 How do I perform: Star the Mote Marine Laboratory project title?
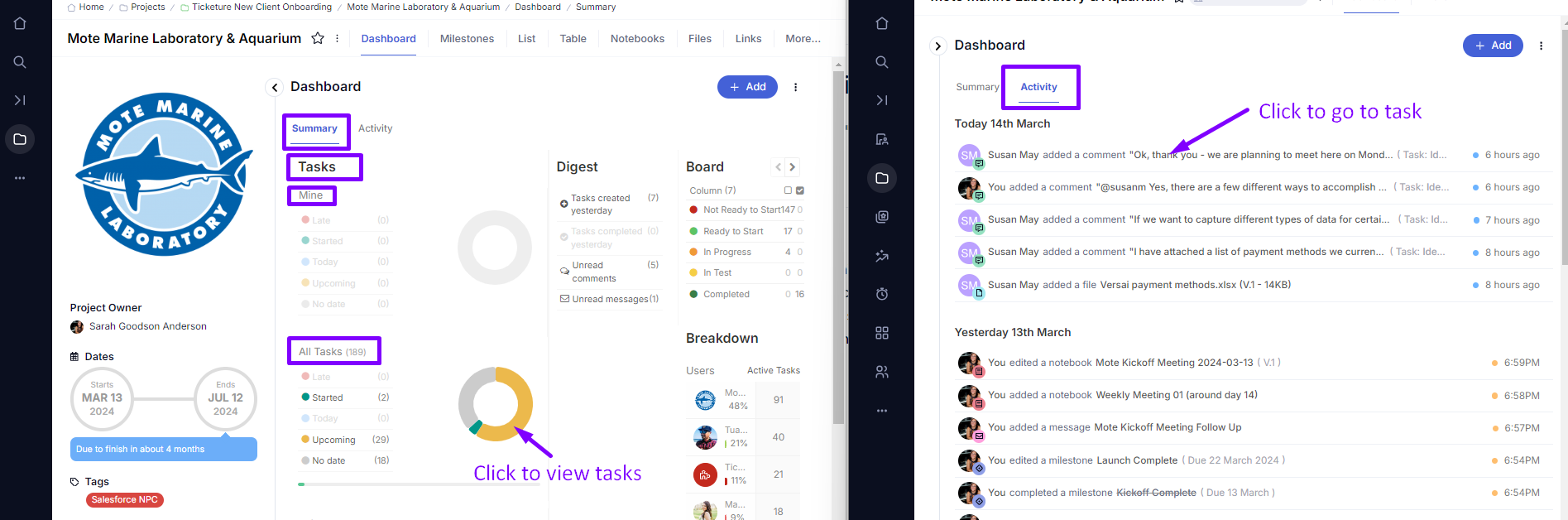(x=318, y=38)
